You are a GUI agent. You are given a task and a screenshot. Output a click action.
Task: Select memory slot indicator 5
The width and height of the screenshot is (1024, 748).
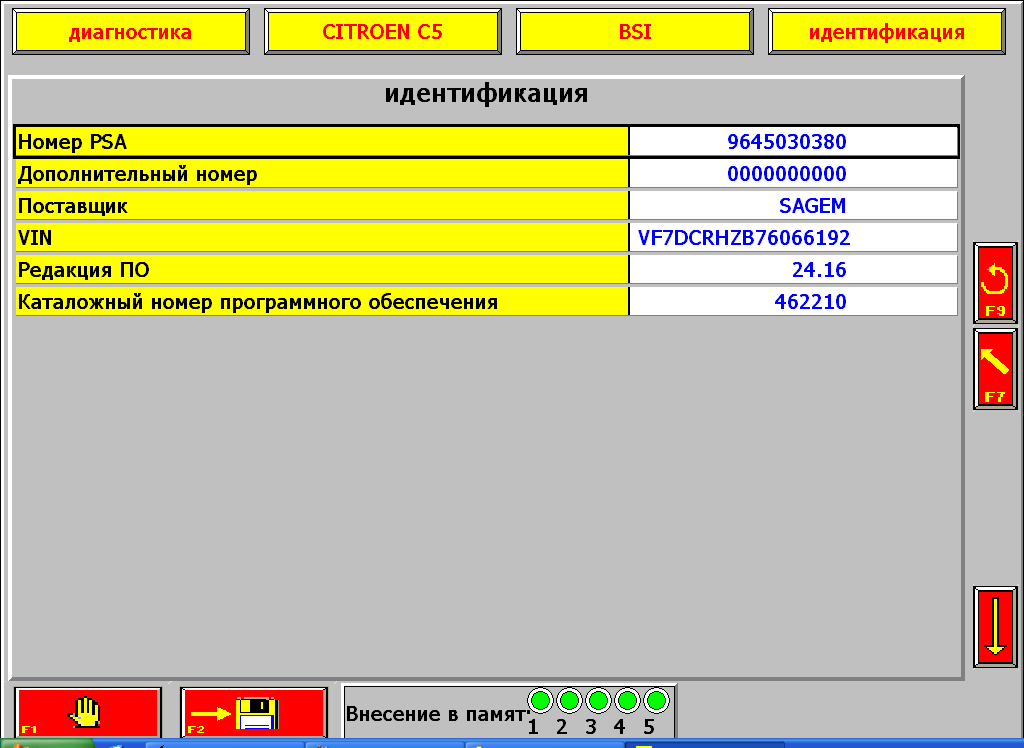point(656,701)
